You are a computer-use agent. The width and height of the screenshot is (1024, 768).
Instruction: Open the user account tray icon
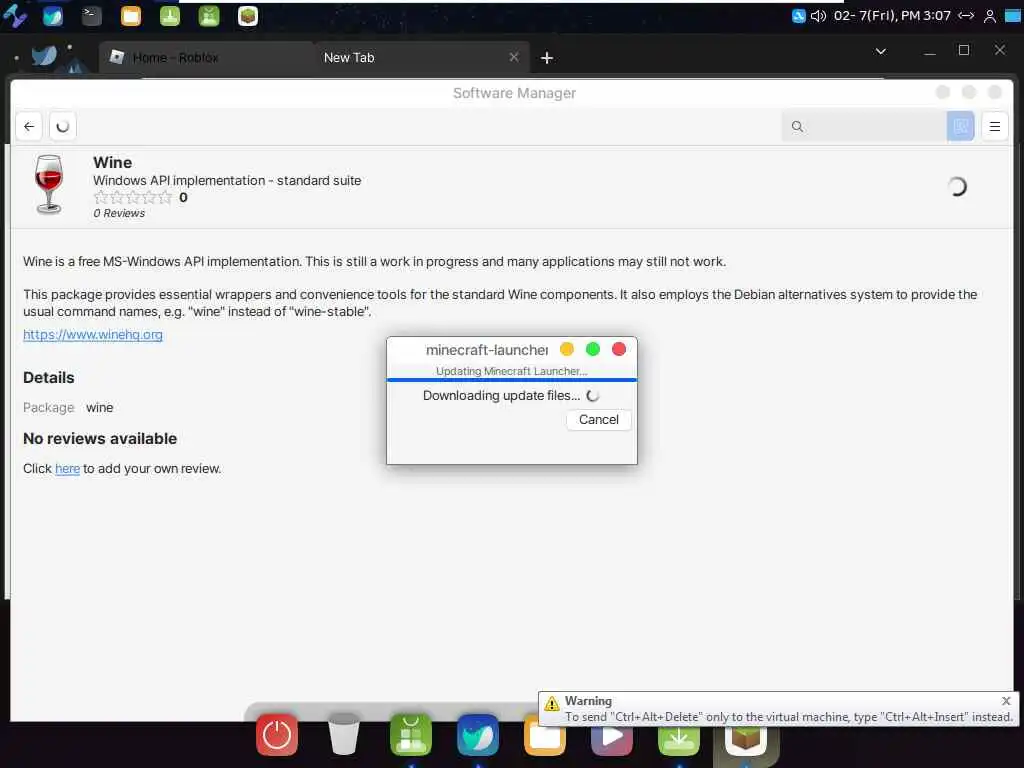pos(990,16)
